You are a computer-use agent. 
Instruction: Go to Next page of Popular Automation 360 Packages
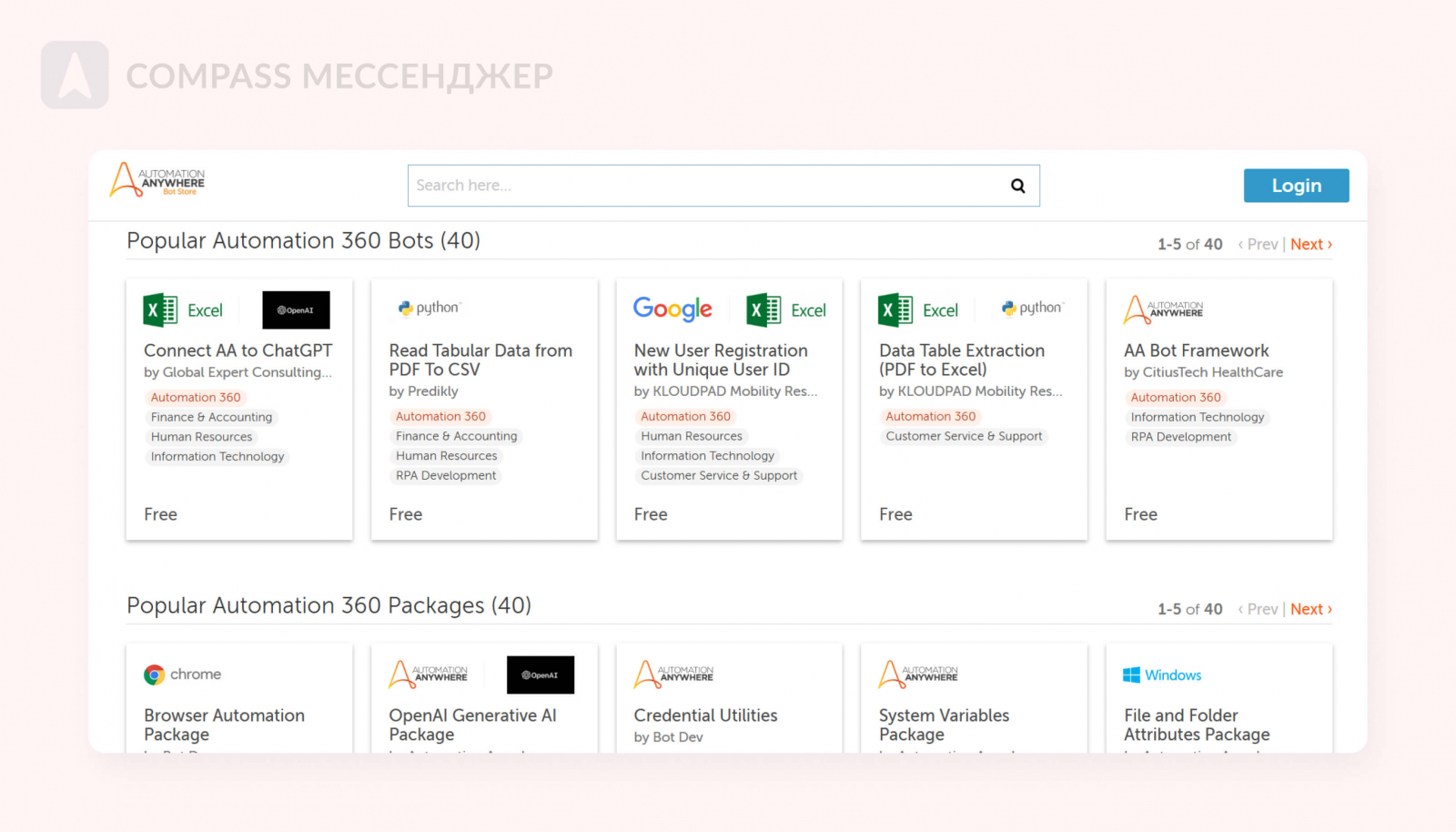1311,609
